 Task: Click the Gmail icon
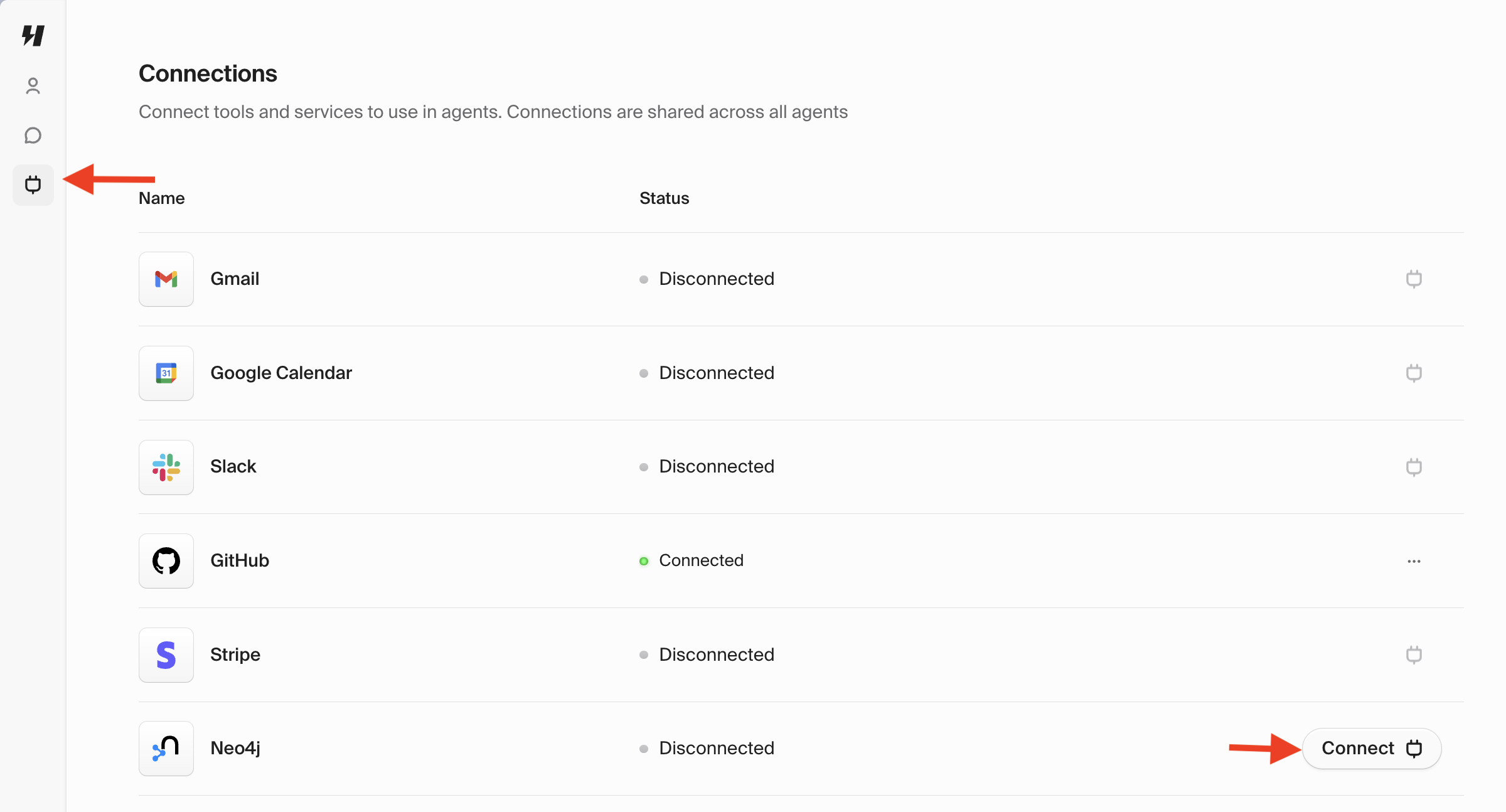(166, 279)
